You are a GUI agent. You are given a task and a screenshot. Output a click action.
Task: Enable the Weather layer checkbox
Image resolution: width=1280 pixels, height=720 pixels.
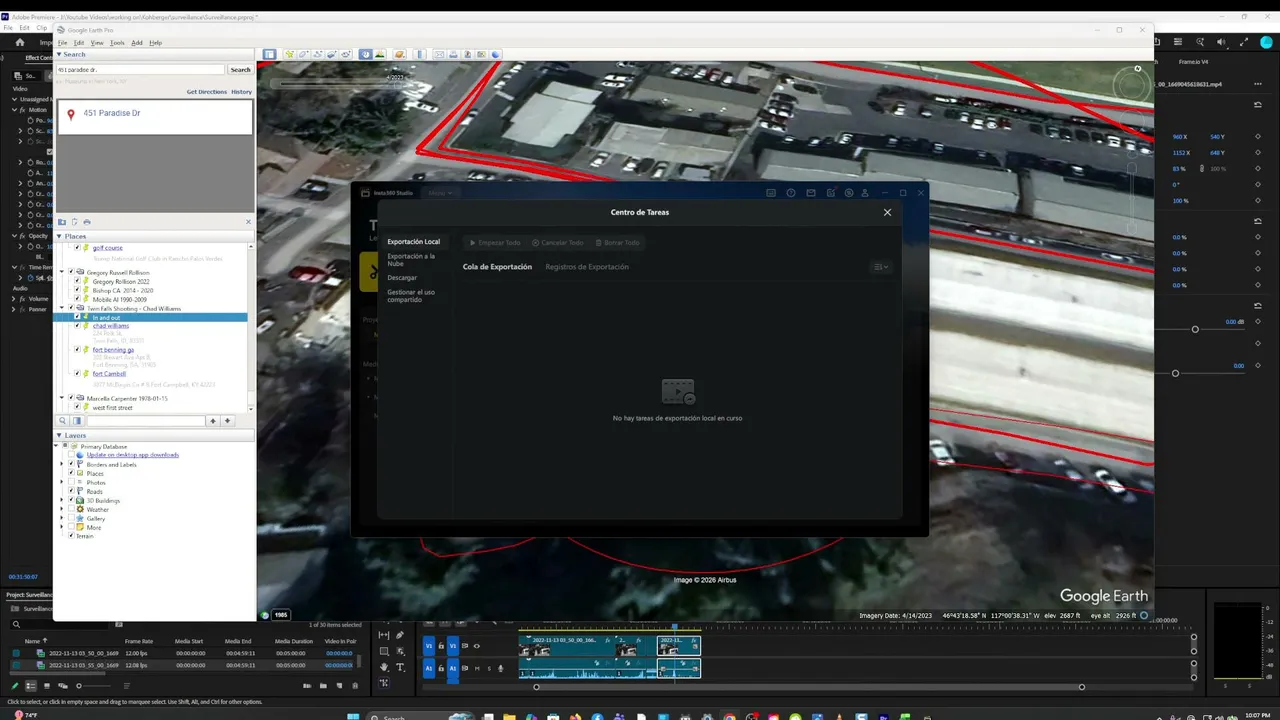pos(71,510)
